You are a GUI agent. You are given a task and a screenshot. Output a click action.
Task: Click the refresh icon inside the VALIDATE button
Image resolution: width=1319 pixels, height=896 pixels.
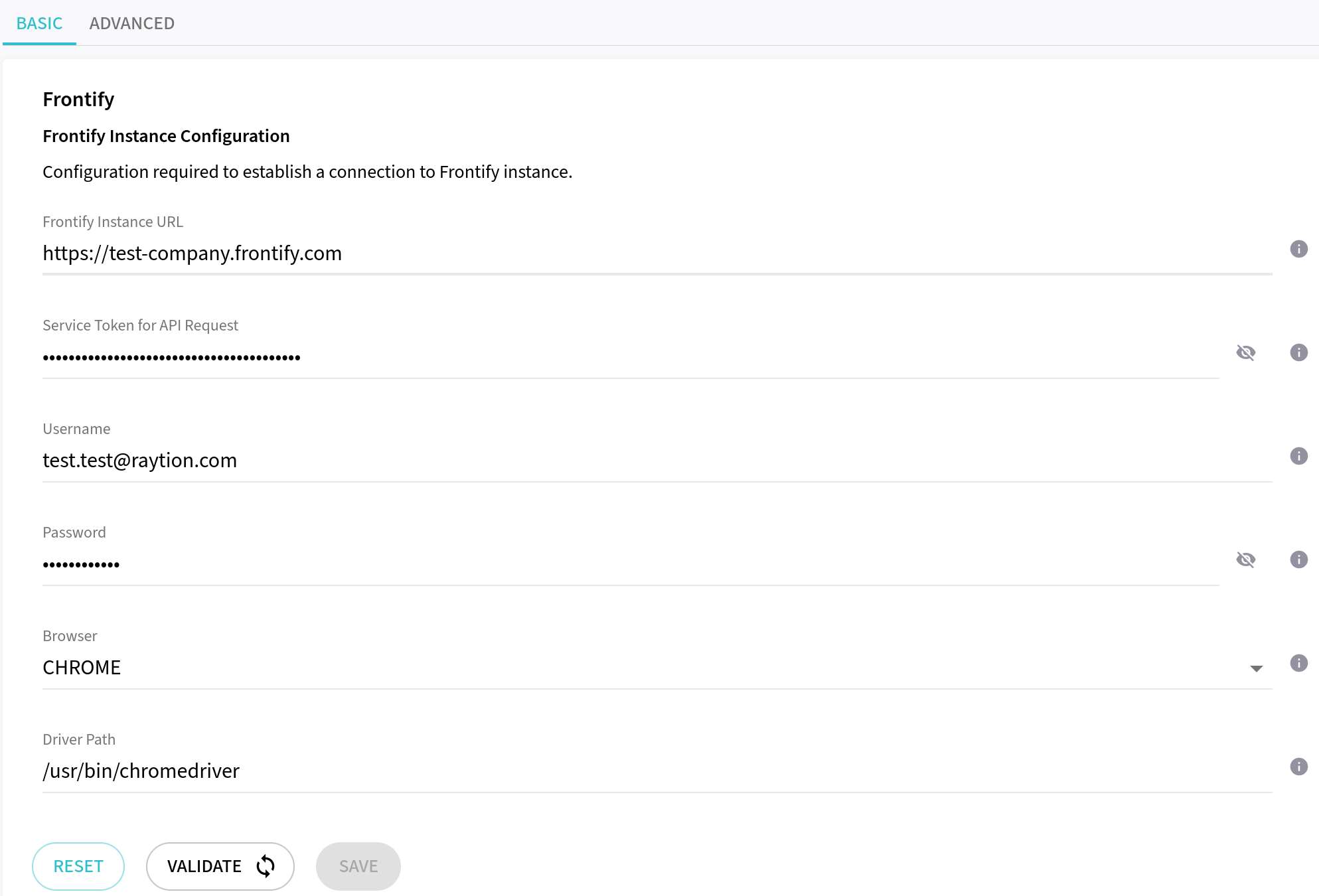point(266,865)
